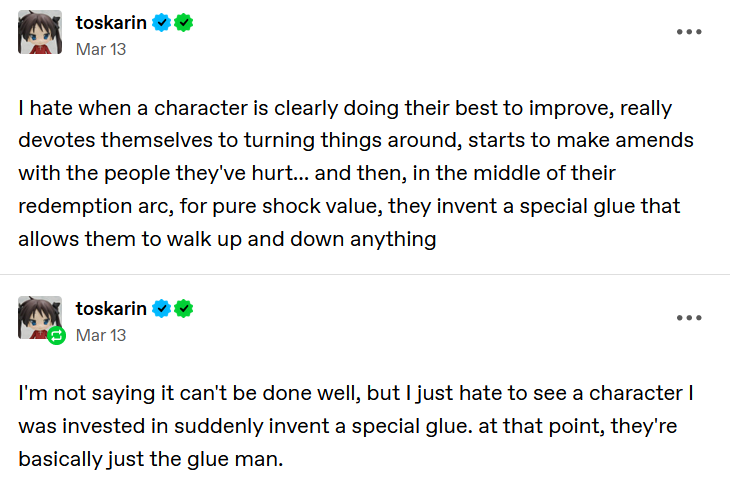Select the line starting 'I hate when a character'
Viewport: 730px width, 484px height.
tap(345, 108)
